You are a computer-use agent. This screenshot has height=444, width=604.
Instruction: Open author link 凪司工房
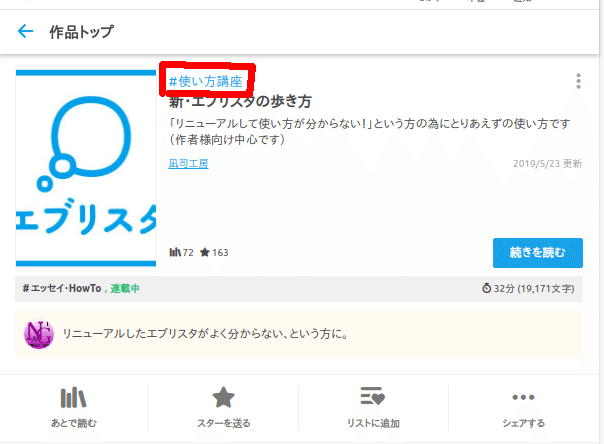[188, 164]
